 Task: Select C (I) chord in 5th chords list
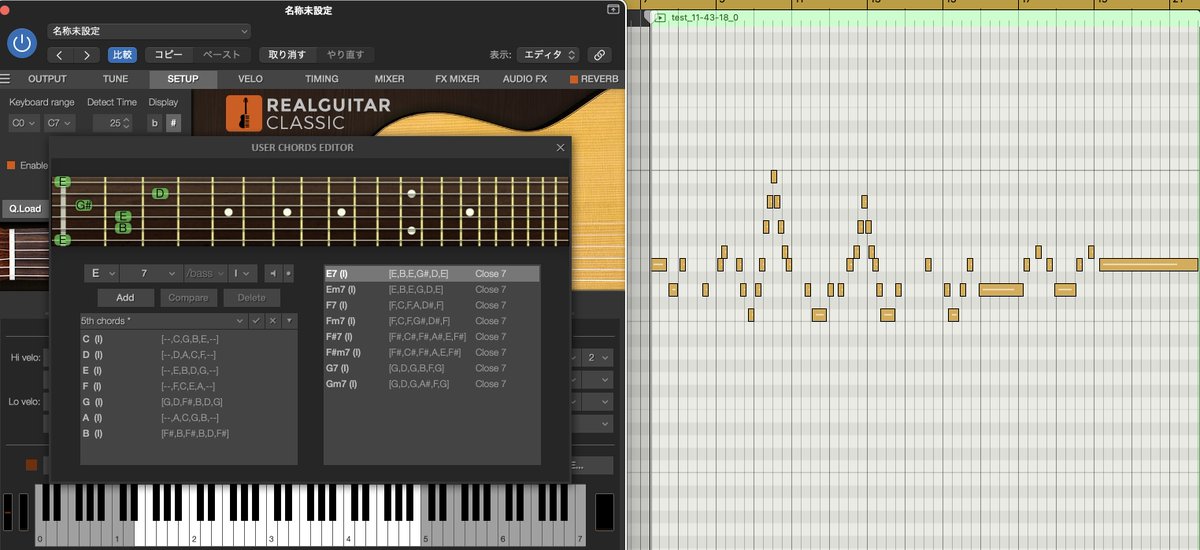(188, 338)
